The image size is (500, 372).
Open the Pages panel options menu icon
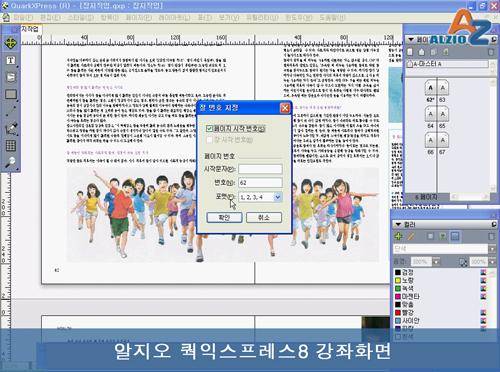pyautogui.click(x=494, y=40)
